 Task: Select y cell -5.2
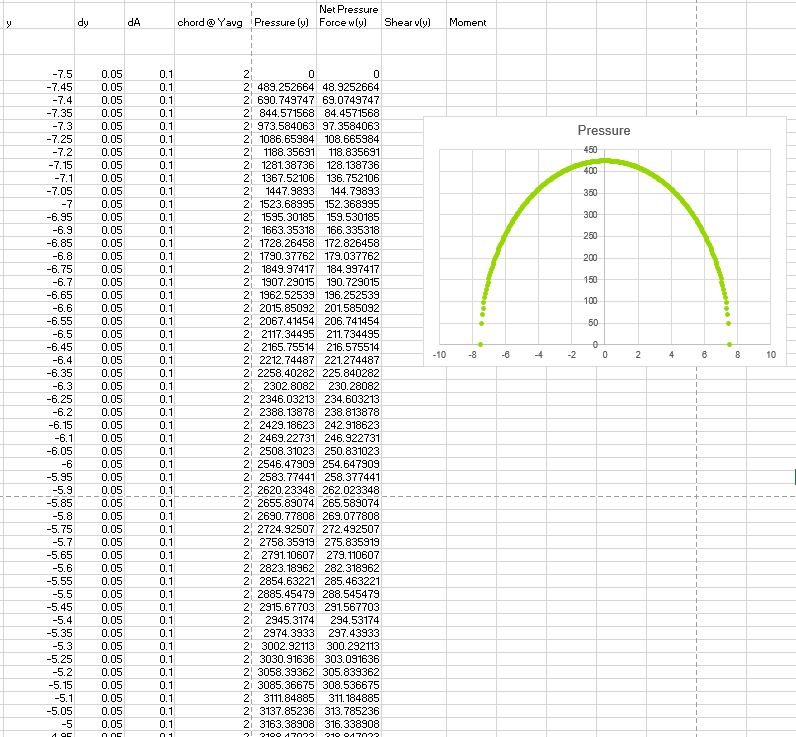coord(39,673)
